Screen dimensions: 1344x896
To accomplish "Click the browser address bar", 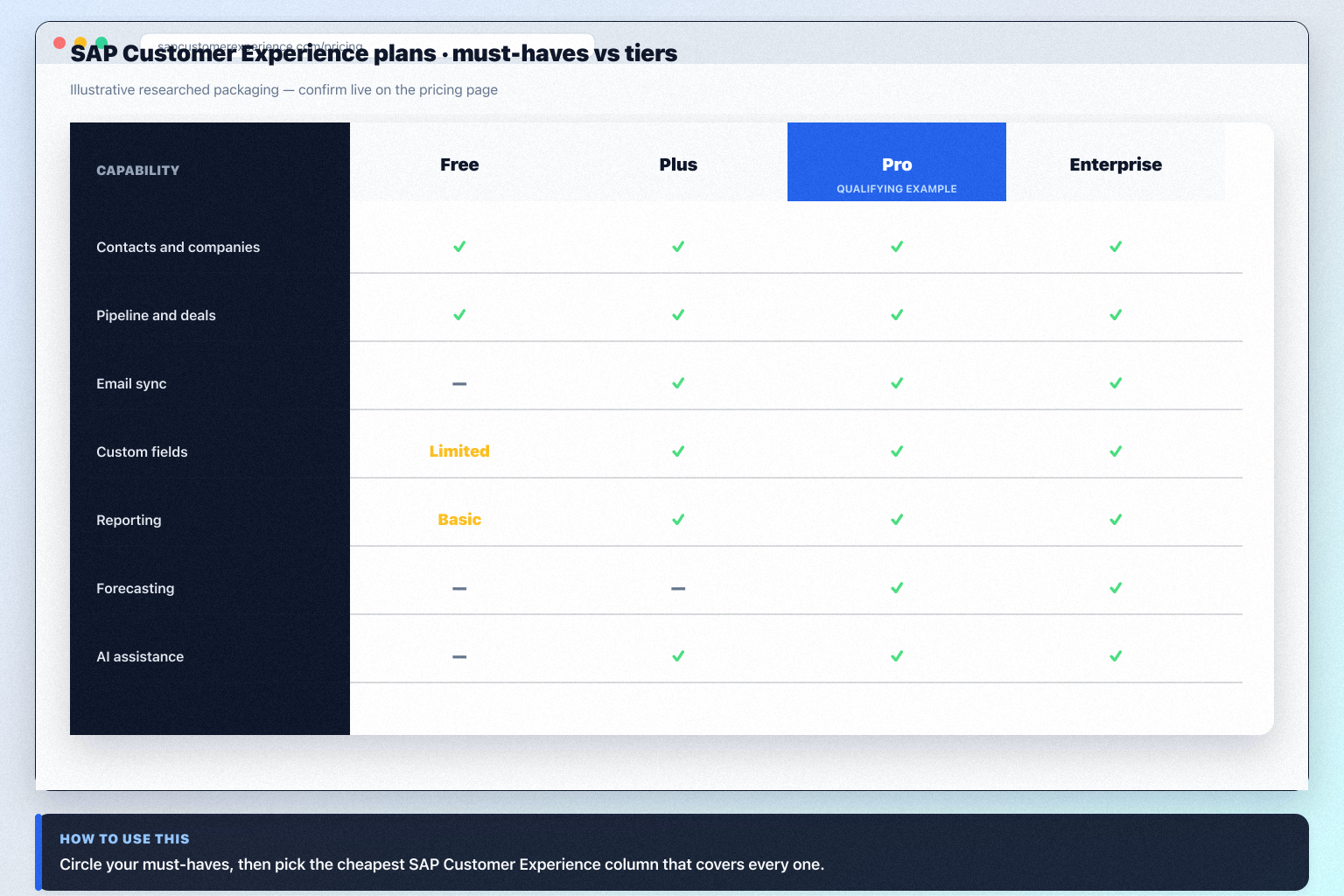I will [x=367, y=46].
